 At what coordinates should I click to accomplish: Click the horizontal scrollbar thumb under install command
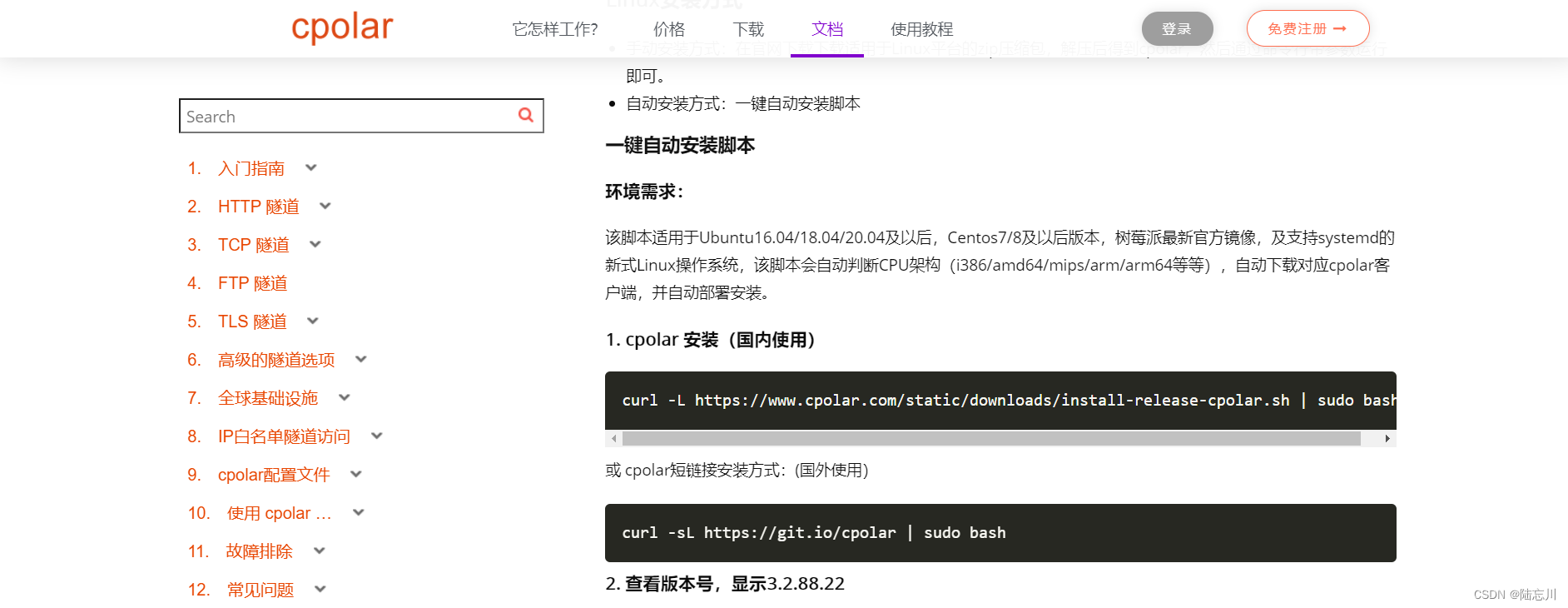tap(991, 438)
